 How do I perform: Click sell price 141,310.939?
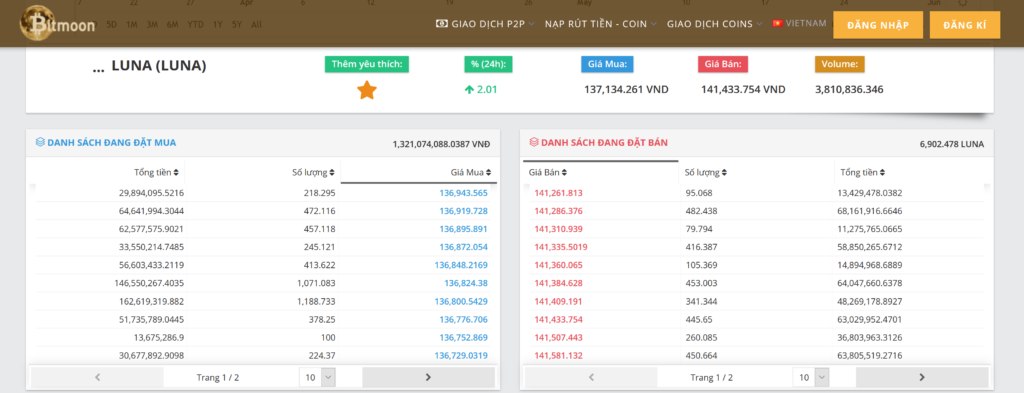click(x=558, y=229)
